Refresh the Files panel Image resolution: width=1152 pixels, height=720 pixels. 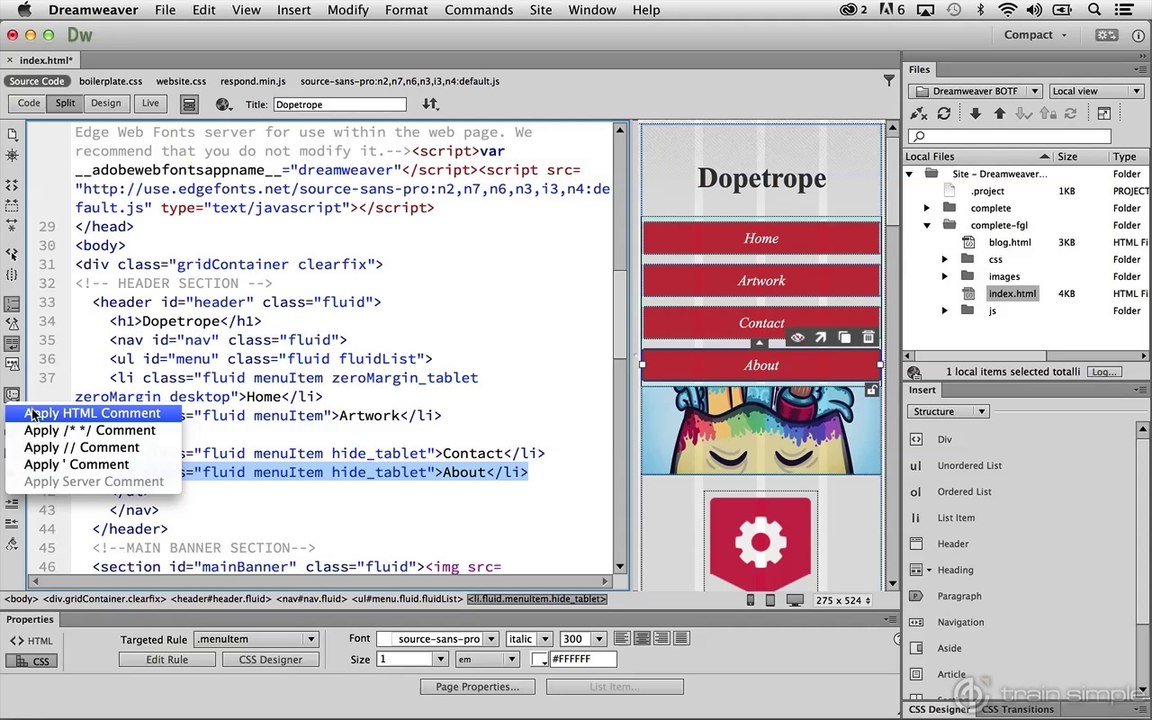click(x=944, y=113)
